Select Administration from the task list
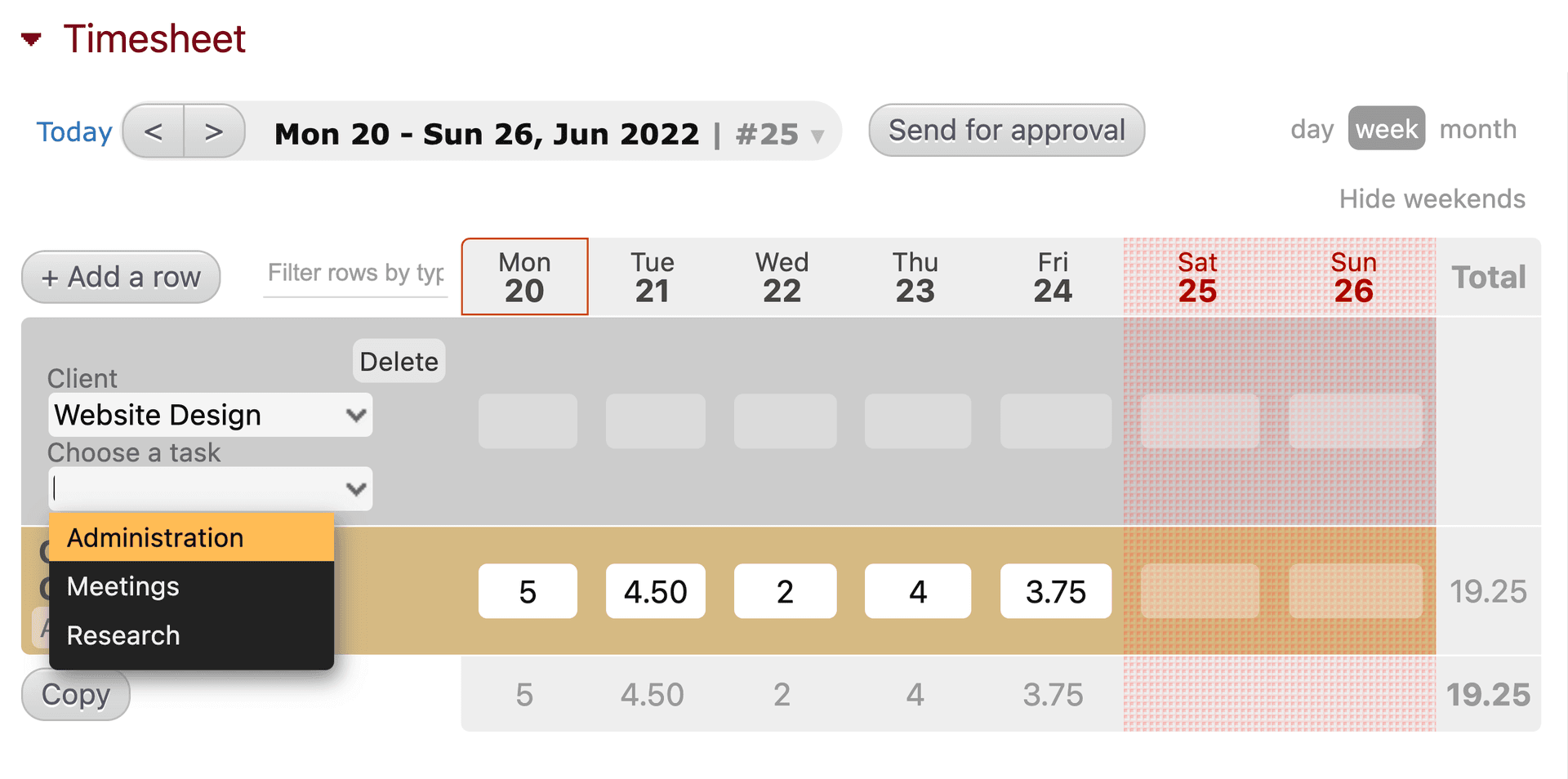The image size is (1568, 779). coord(154,537)
